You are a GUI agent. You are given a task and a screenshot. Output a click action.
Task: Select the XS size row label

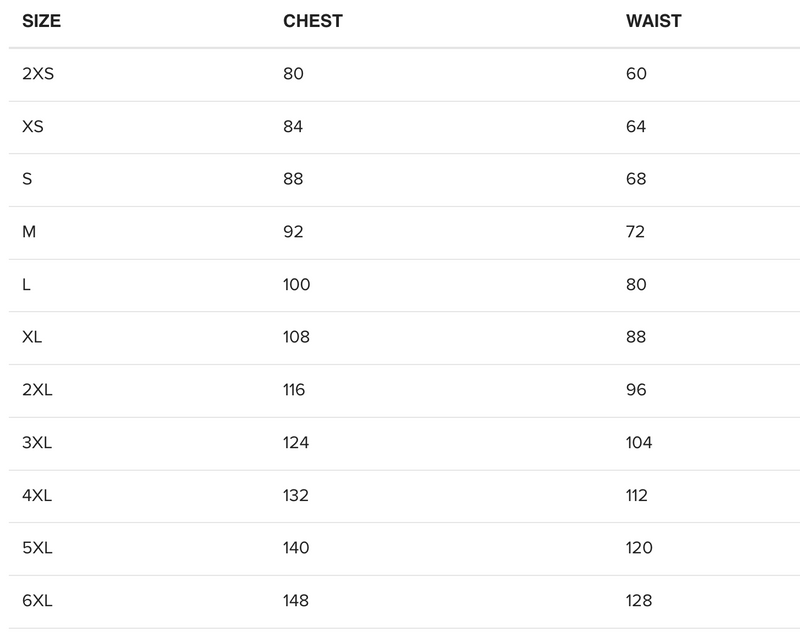[33, 127]
